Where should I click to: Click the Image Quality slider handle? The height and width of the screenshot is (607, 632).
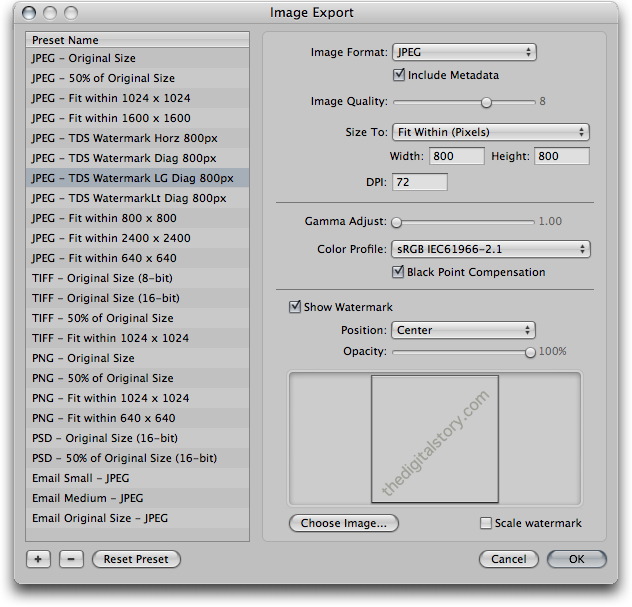(487, 102)
